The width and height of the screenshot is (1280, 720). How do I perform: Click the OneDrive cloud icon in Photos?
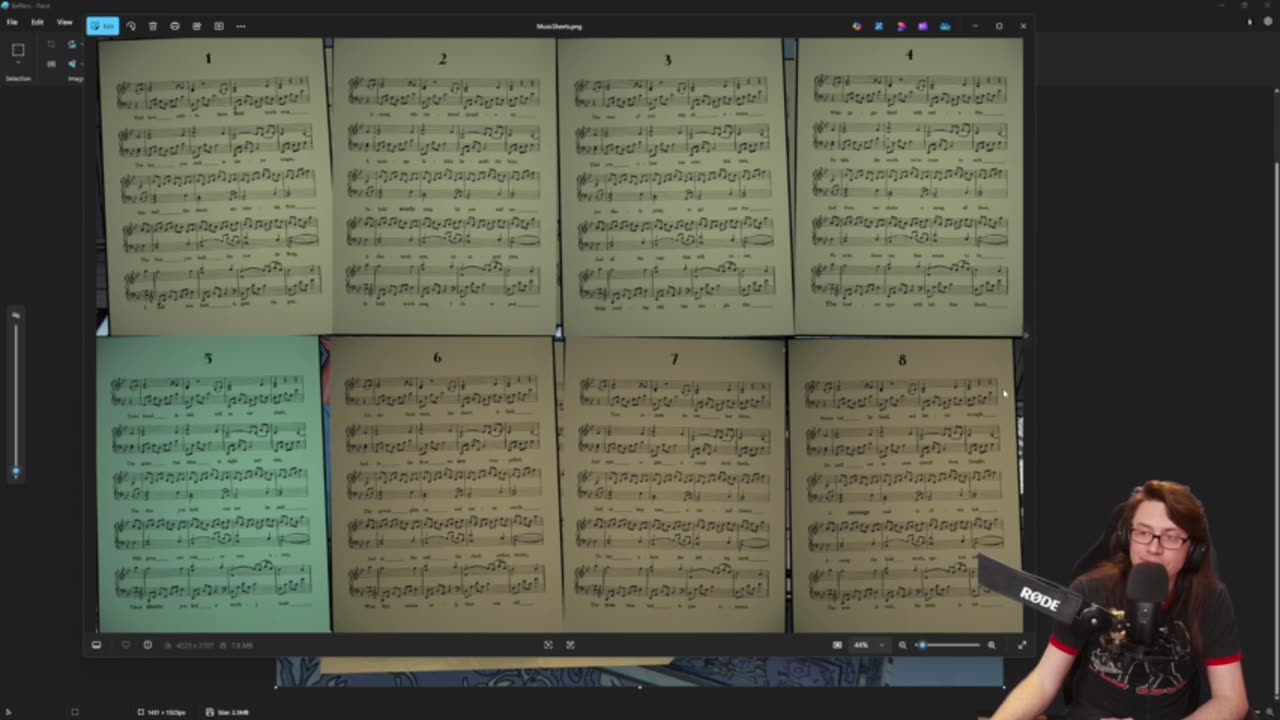click(945, 26)
